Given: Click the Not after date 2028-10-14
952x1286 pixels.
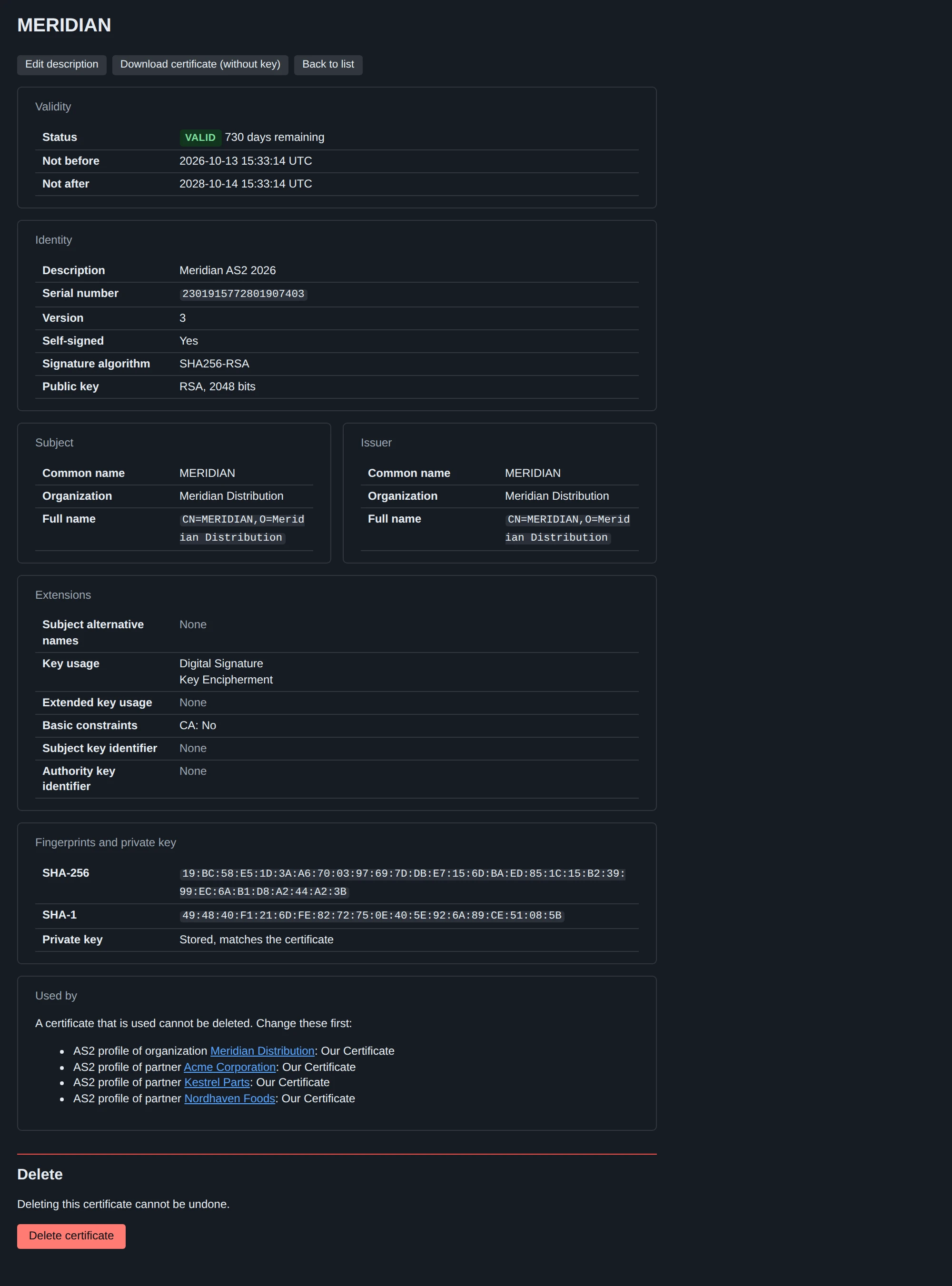Looking at the screenshot, I should [x=246, y=184].
